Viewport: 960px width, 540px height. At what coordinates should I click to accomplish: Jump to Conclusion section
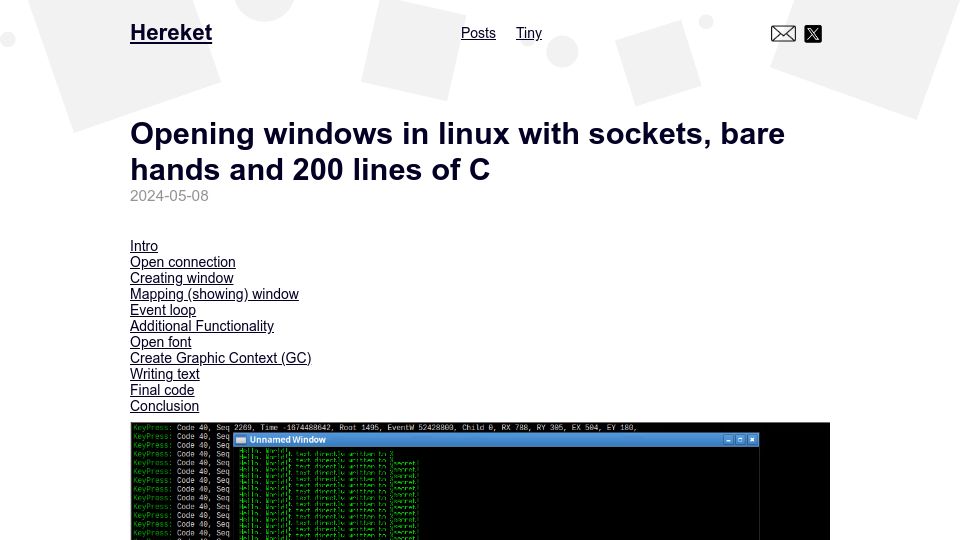click(164, 406)
